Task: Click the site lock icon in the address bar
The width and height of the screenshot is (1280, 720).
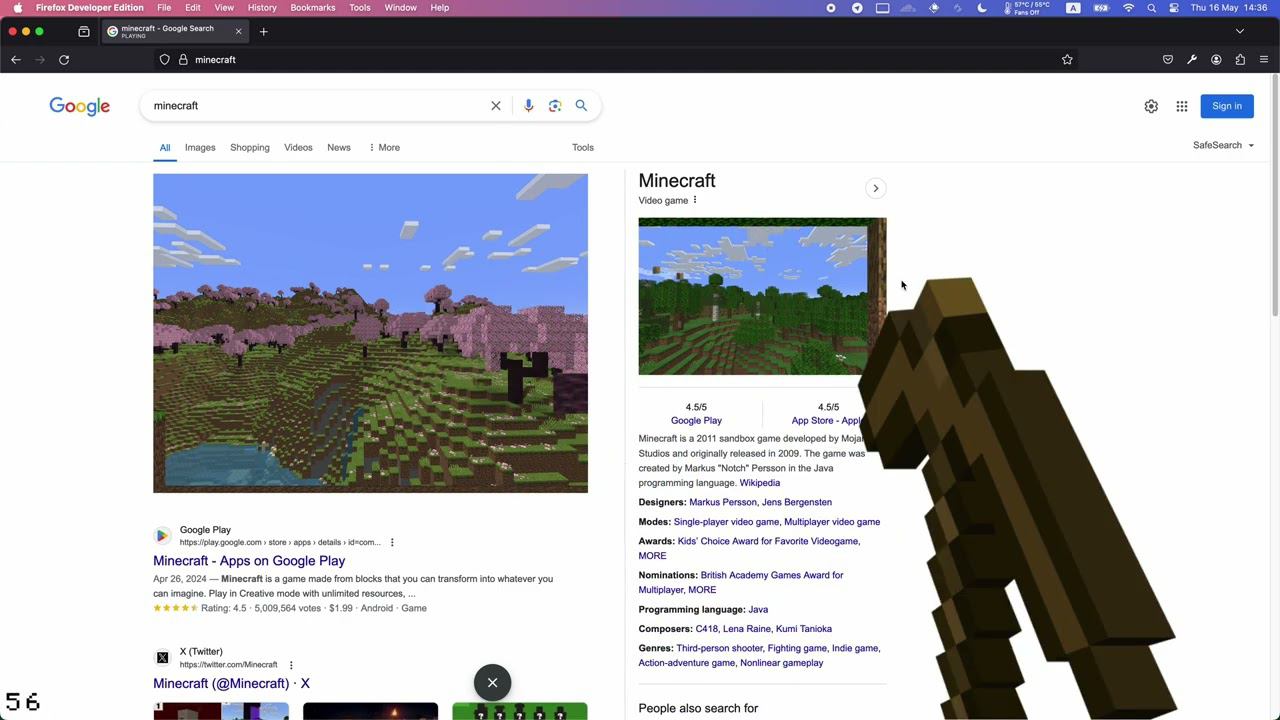Action: (183, 60)
